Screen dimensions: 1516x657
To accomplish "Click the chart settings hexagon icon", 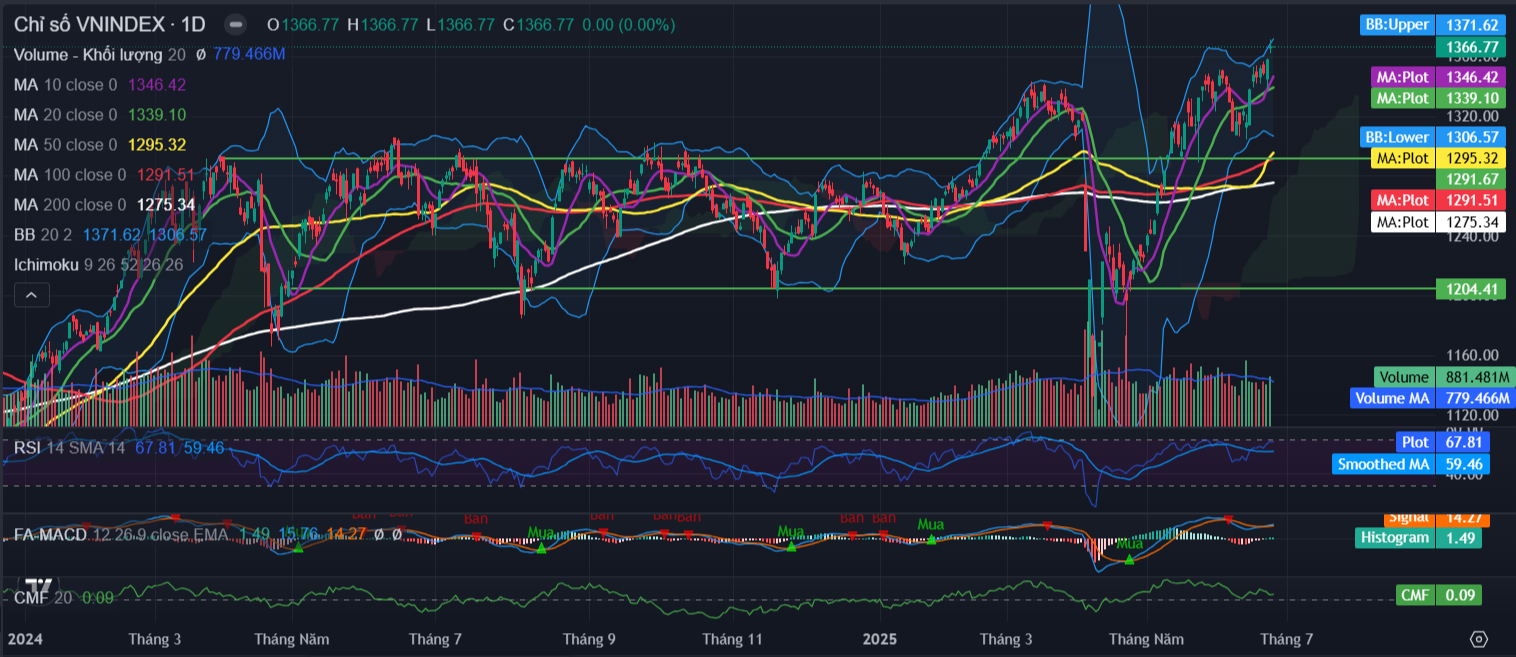I will 1479,639.
